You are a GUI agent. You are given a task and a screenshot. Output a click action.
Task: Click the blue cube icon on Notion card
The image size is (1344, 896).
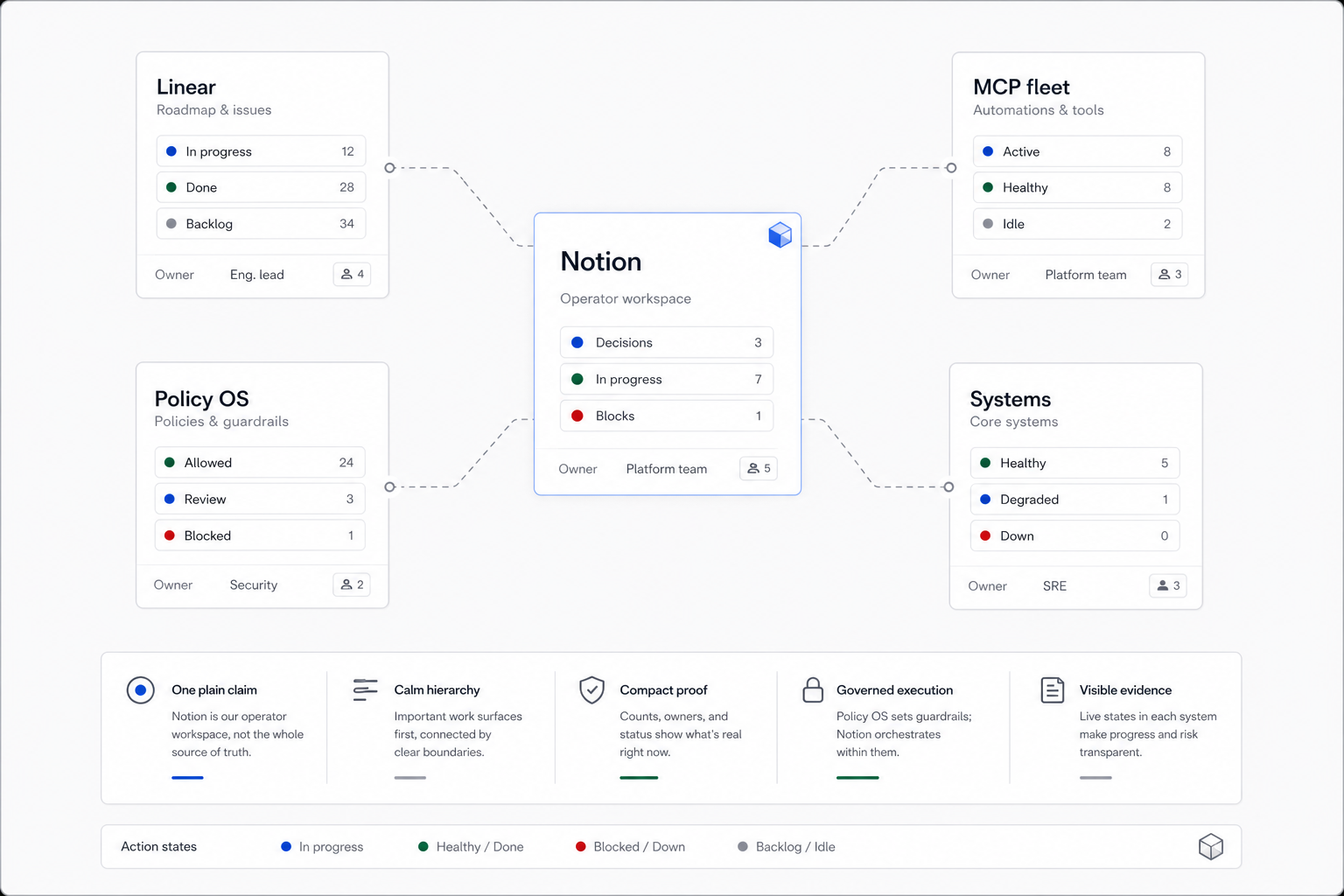click(x=780, y=234)
